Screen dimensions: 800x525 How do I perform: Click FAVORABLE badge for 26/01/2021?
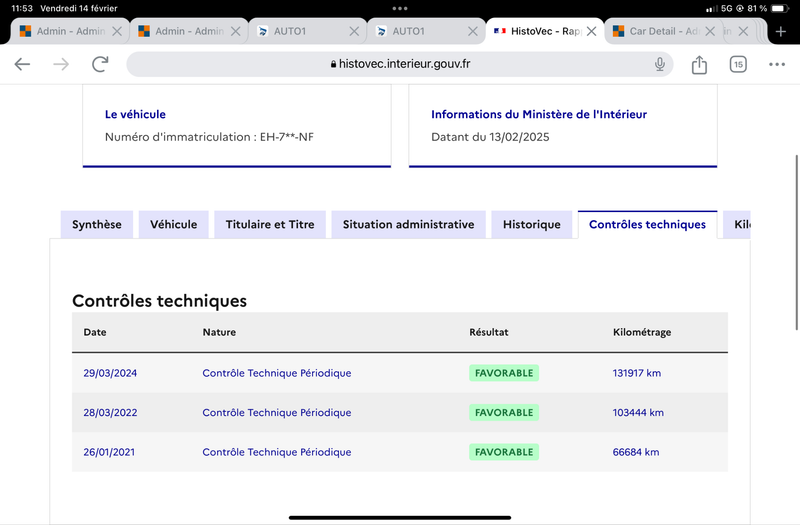[x=504, y=452]
